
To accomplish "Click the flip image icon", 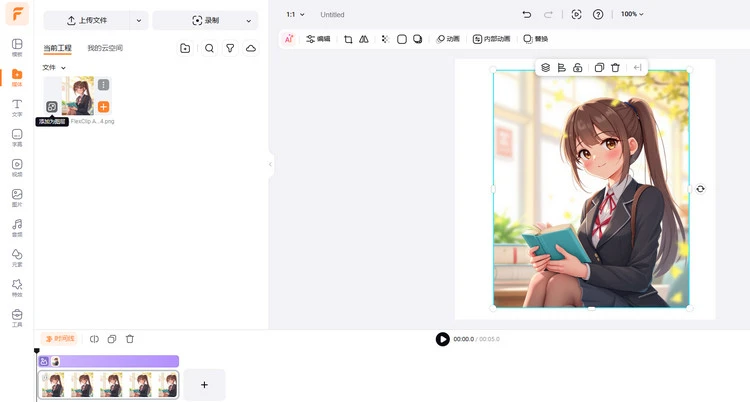I will click(x=364, y=39).
